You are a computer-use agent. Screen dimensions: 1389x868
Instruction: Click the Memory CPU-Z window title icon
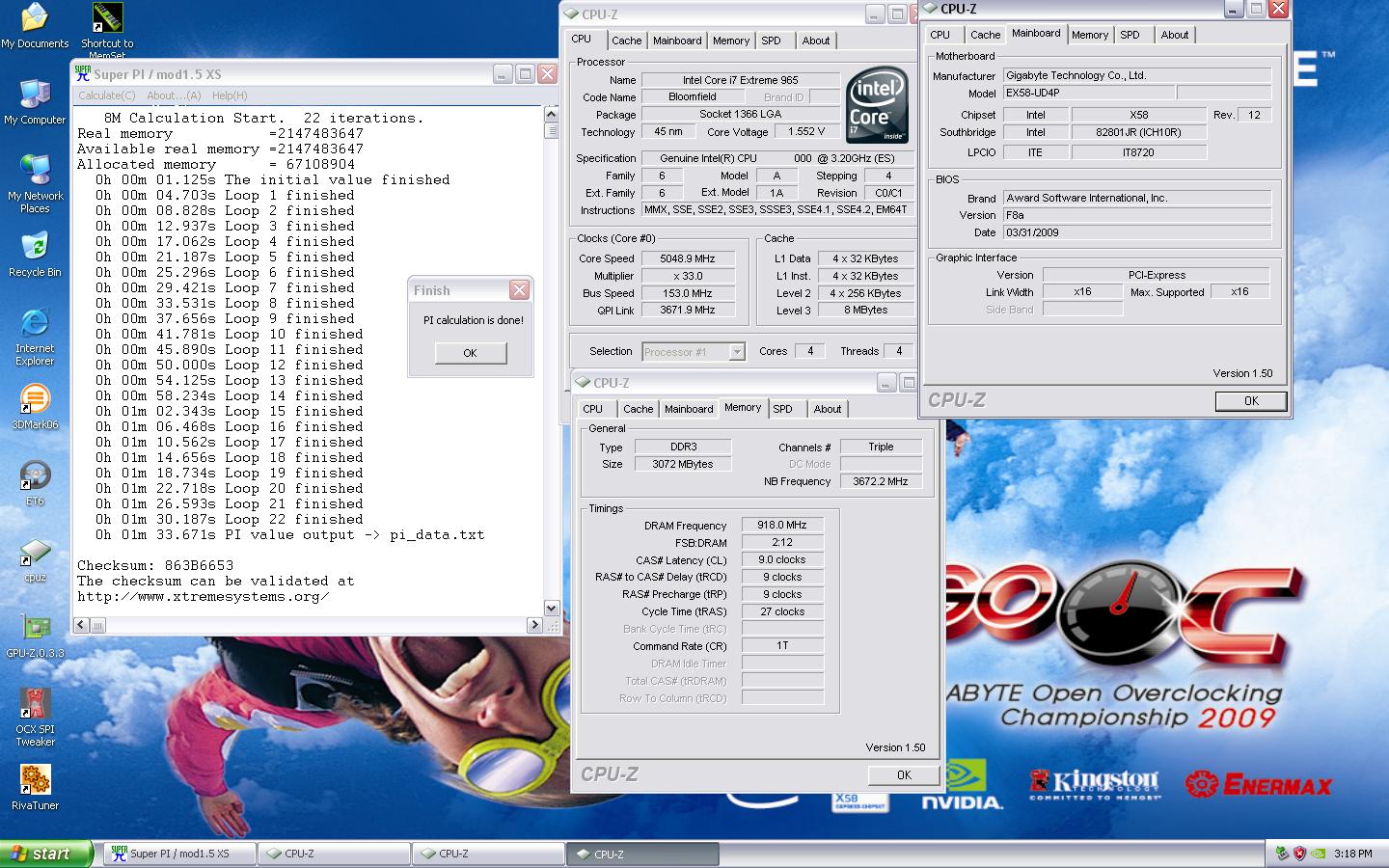click(584, 383)
